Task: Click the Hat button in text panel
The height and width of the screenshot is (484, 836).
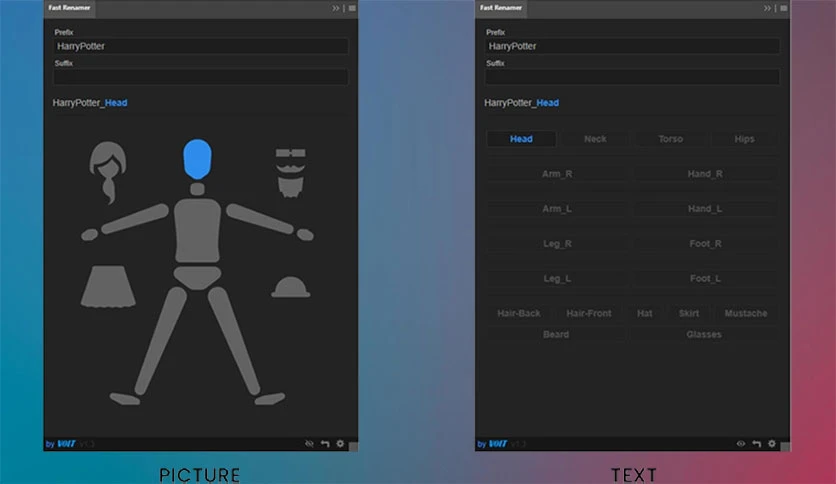Action: (645, 313)
